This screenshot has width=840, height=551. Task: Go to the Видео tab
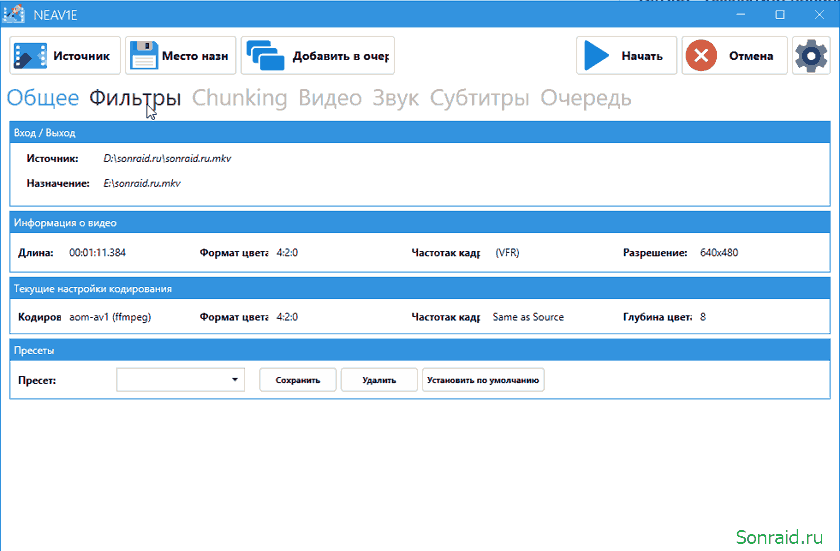point(330,98)
